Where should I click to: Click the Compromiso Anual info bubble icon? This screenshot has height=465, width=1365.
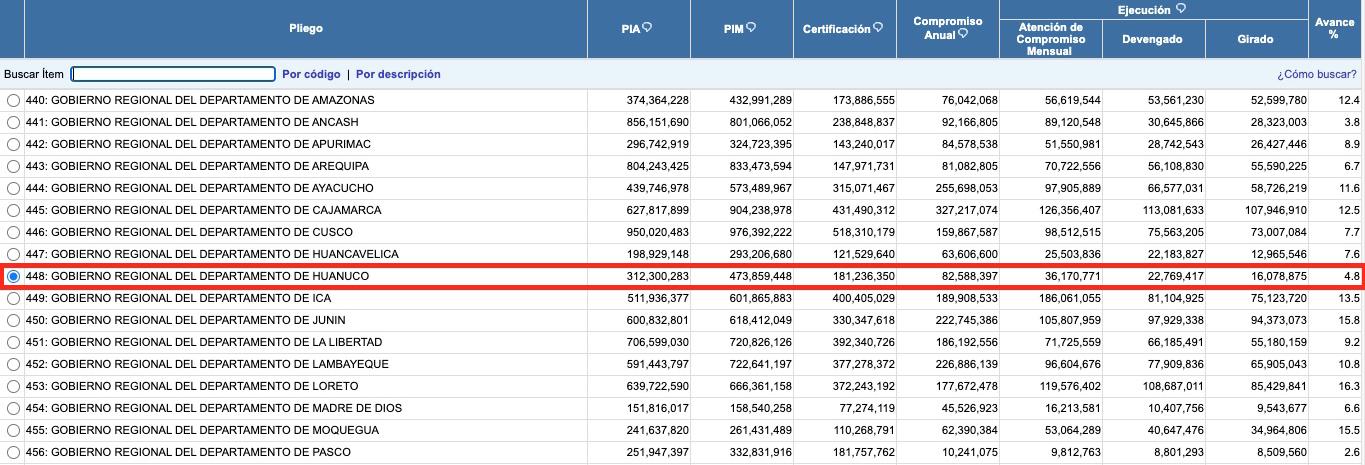click(963, 34)
